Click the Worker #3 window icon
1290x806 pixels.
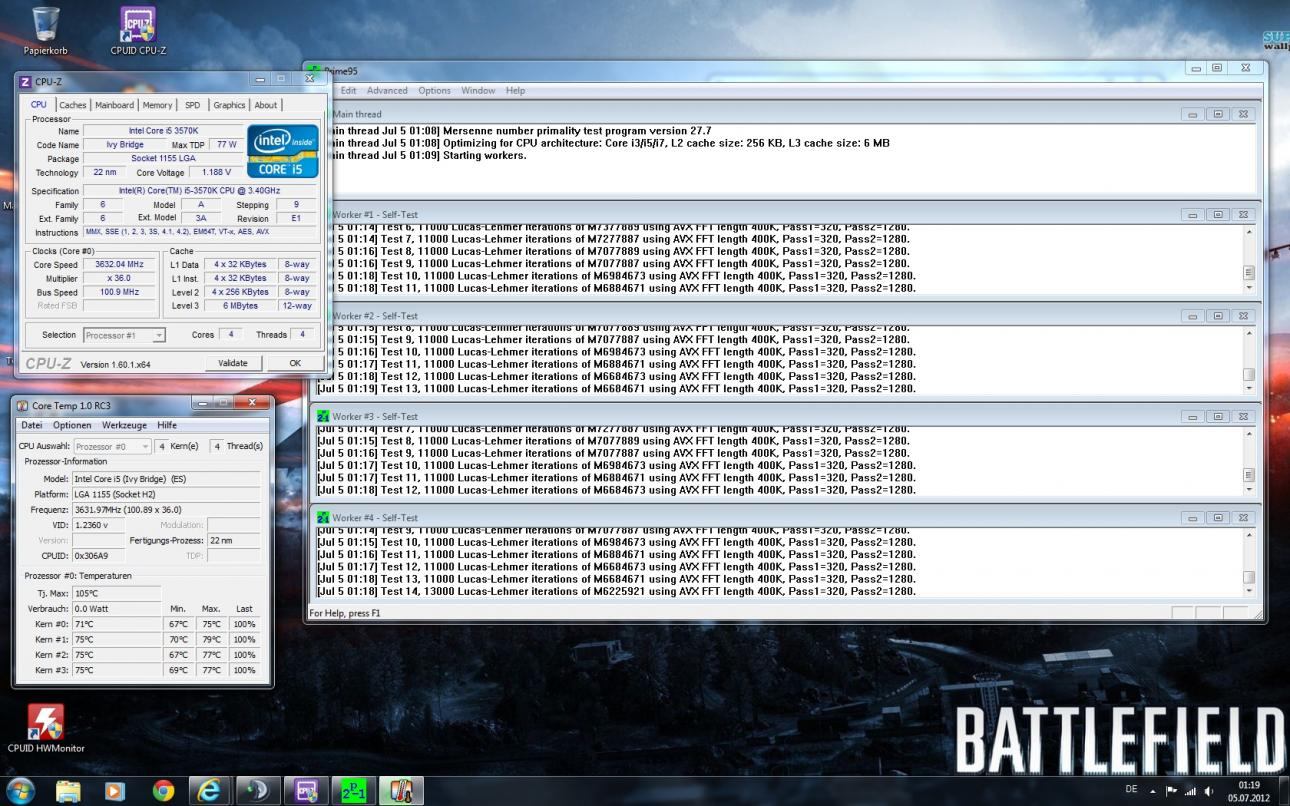[323, 416]
